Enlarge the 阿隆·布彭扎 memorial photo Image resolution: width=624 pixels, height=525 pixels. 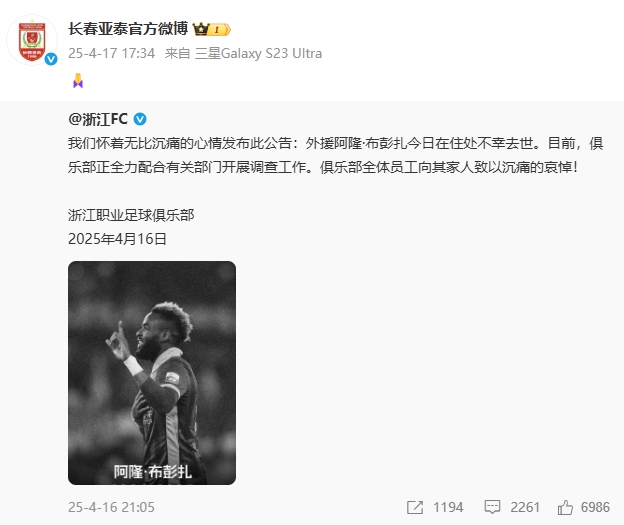click(152, 373)
